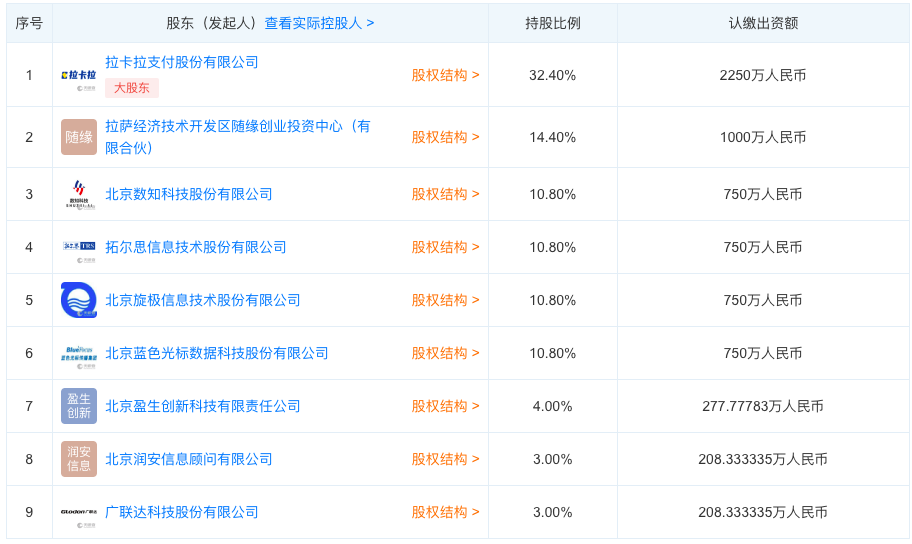Select the 32.40% shareholding cell
The image size is (912, 544).
point(553,75)
